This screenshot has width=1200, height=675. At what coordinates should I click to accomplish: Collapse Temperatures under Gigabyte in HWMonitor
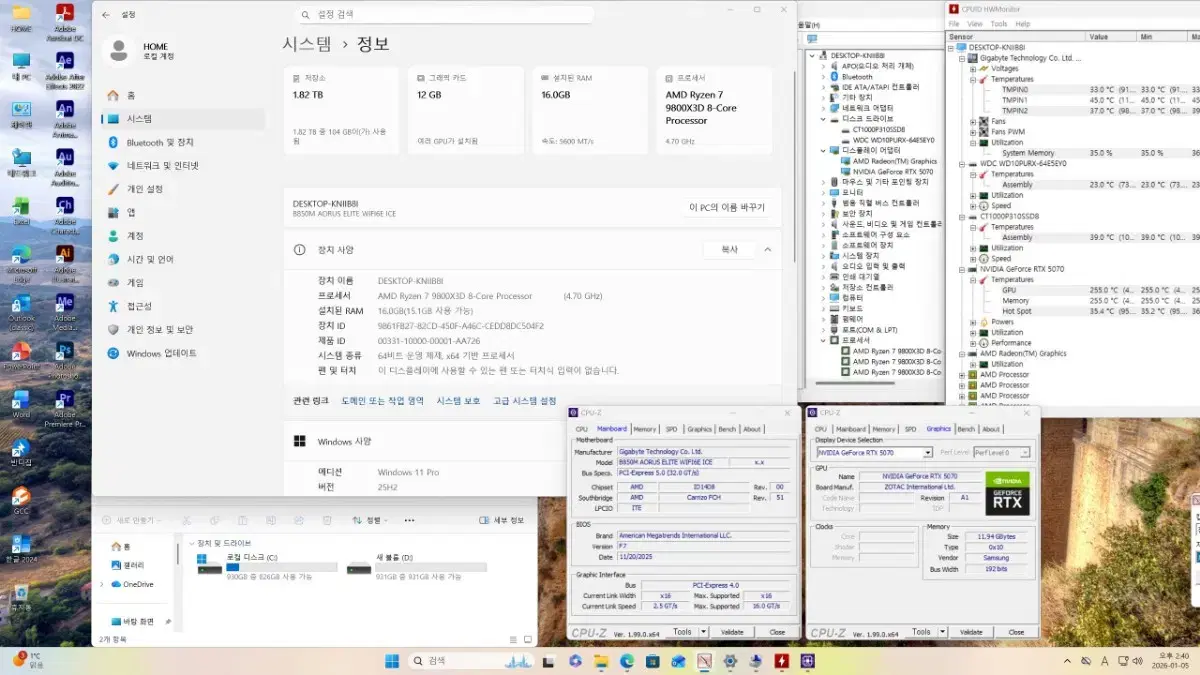(x=973, y=79)
